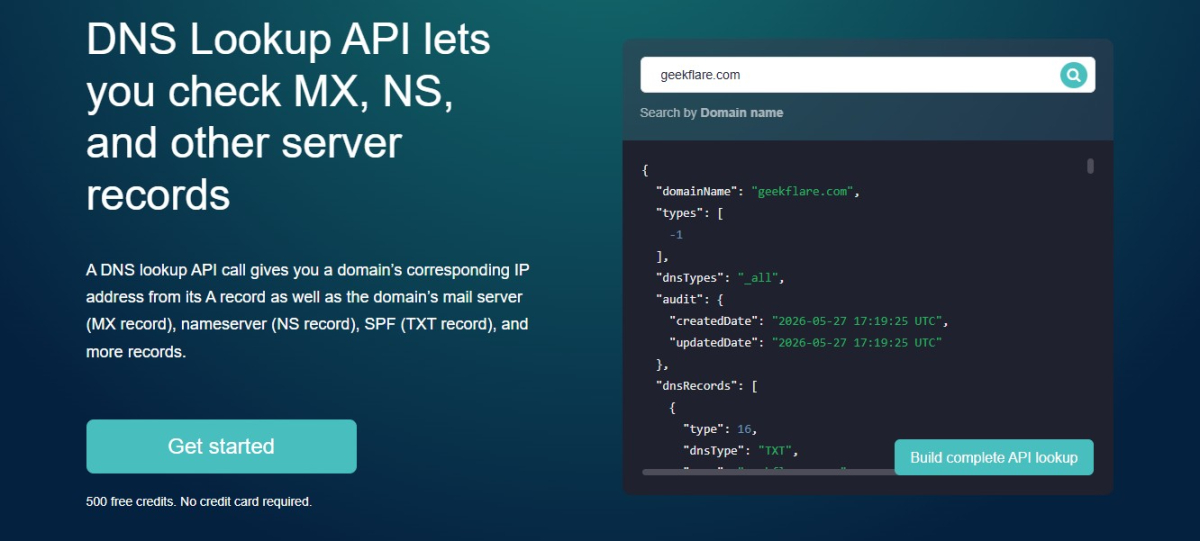Click the DNS Lookup API heading
Viewport: 1200px width, 541px height.
pyautogui.click(x=289, y=116)
